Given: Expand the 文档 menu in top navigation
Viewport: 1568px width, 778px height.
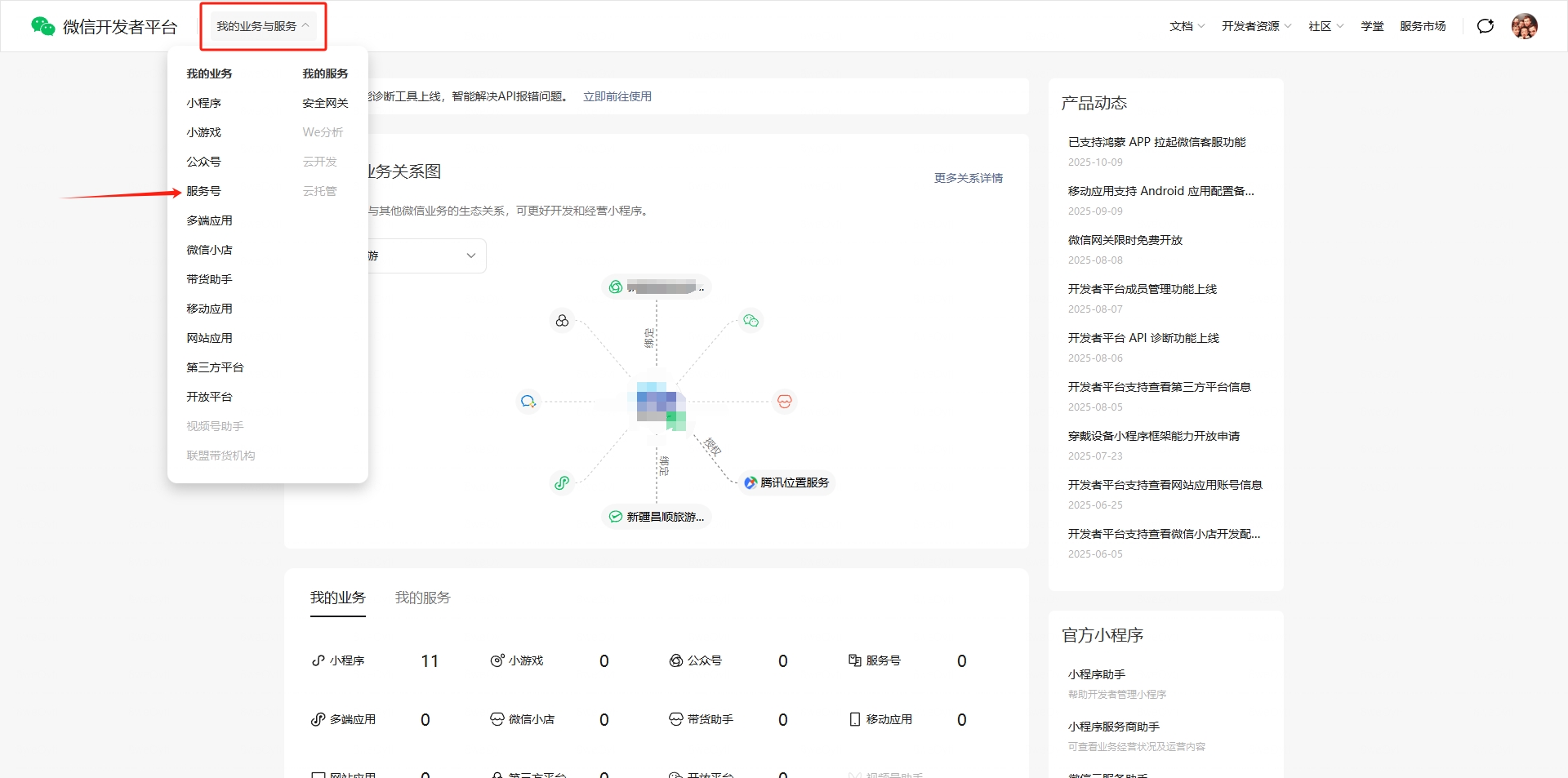Looking at the screenshot, I should click(x=1187, y=26).
